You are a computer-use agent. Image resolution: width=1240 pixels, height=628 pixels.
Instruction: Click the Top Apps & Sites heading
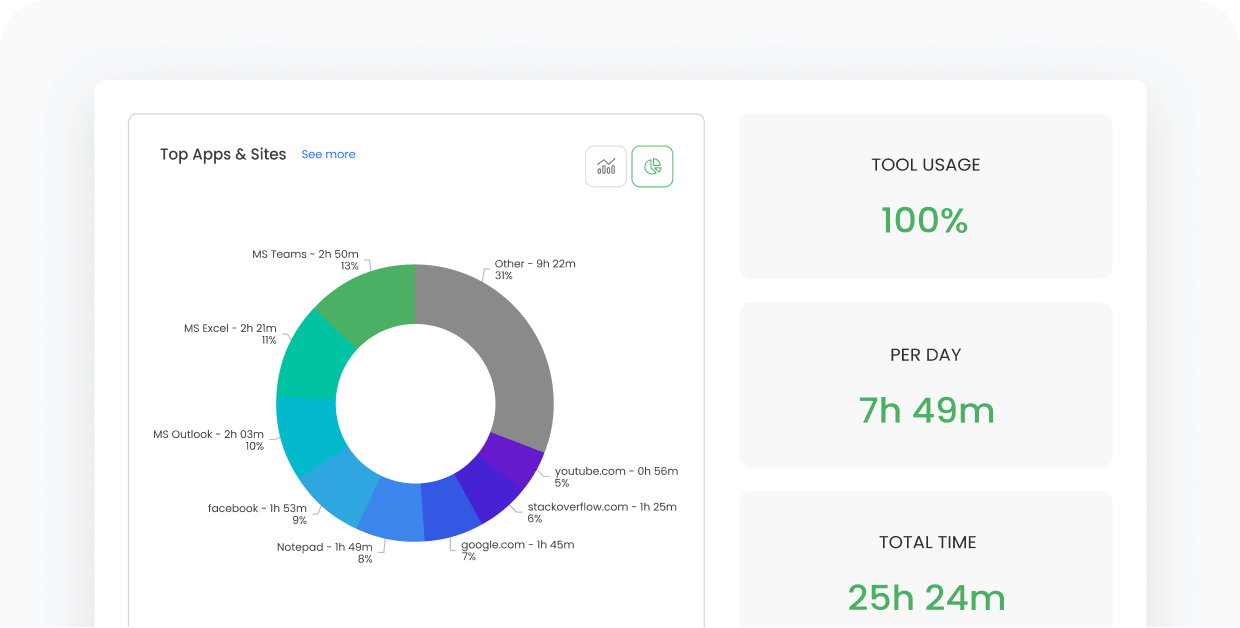pyautogui.click(x=223, y=154)
